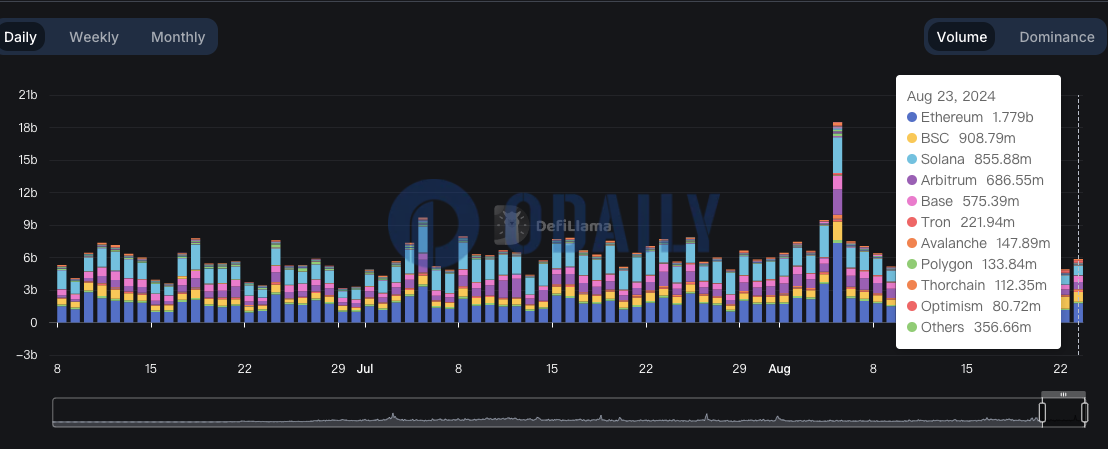Click the 'Optimism 80.72m' tooltip row
The width and height of the screenshot is (1108, 449).
coord(974,306)
